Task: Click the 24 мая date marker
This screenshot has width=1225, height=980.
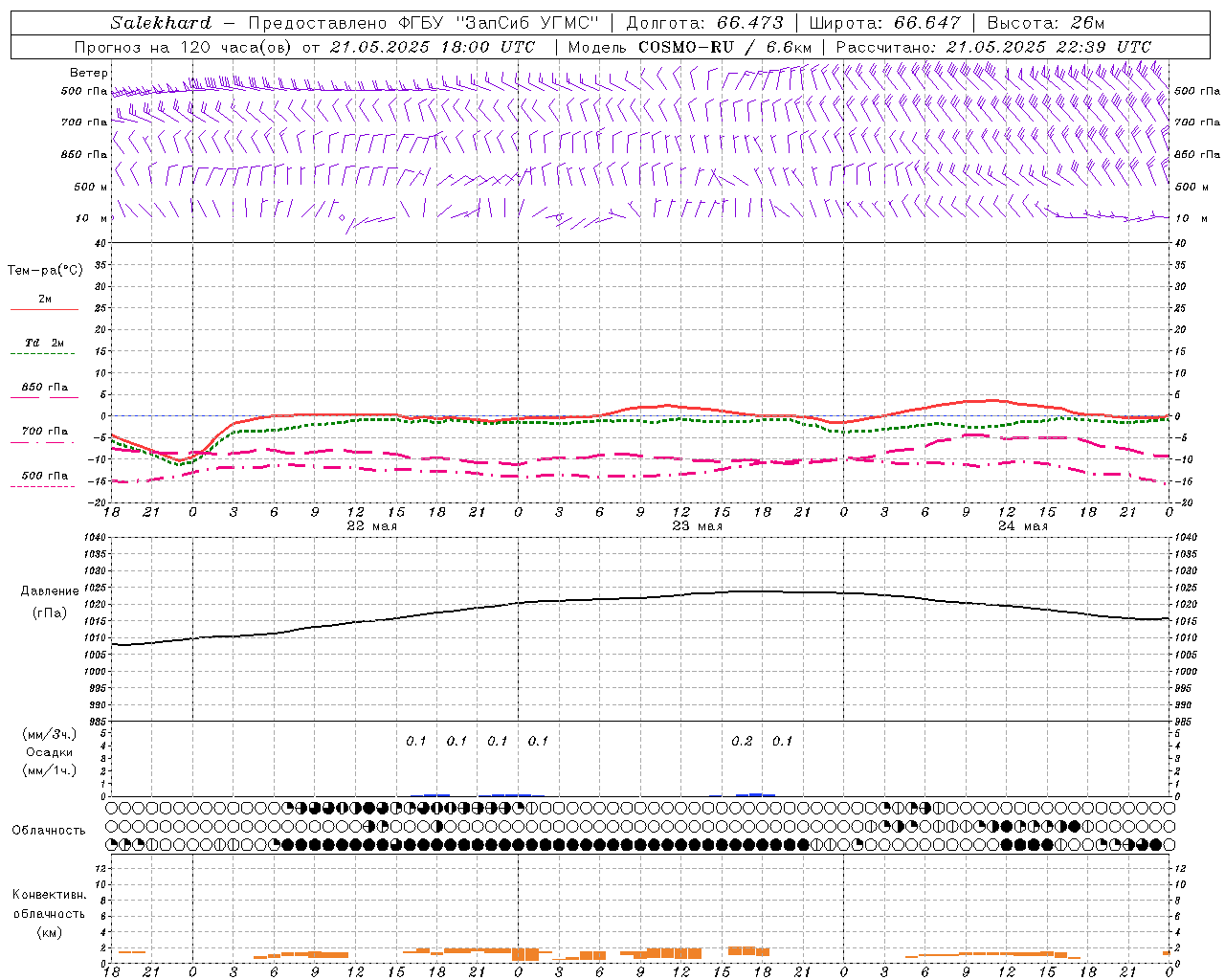Action: (1023, 526)
